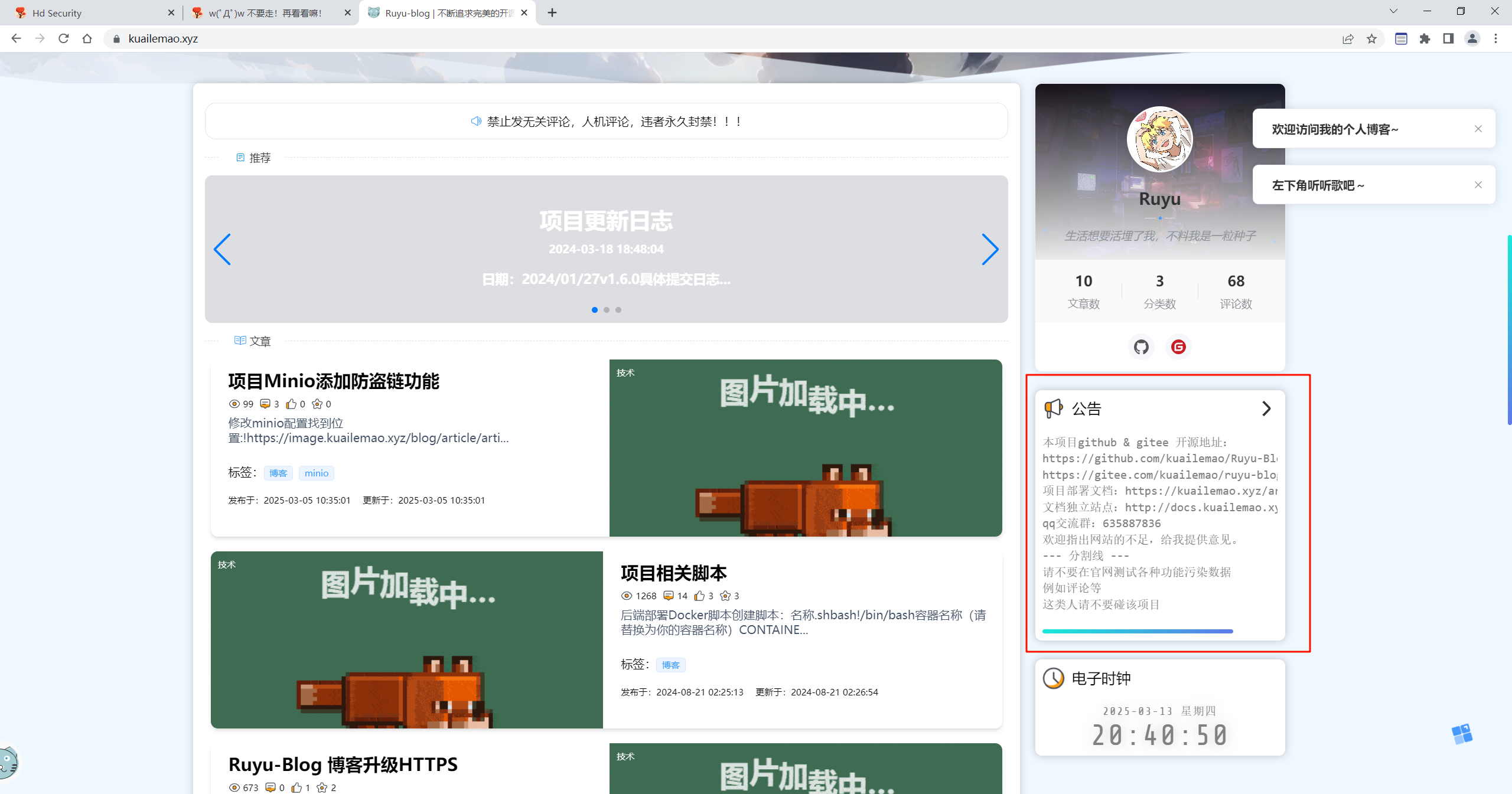The height and width of the screenshot is (794, 1512).
Task: Click the blue cube widget icon
Action: [1462, 734]
